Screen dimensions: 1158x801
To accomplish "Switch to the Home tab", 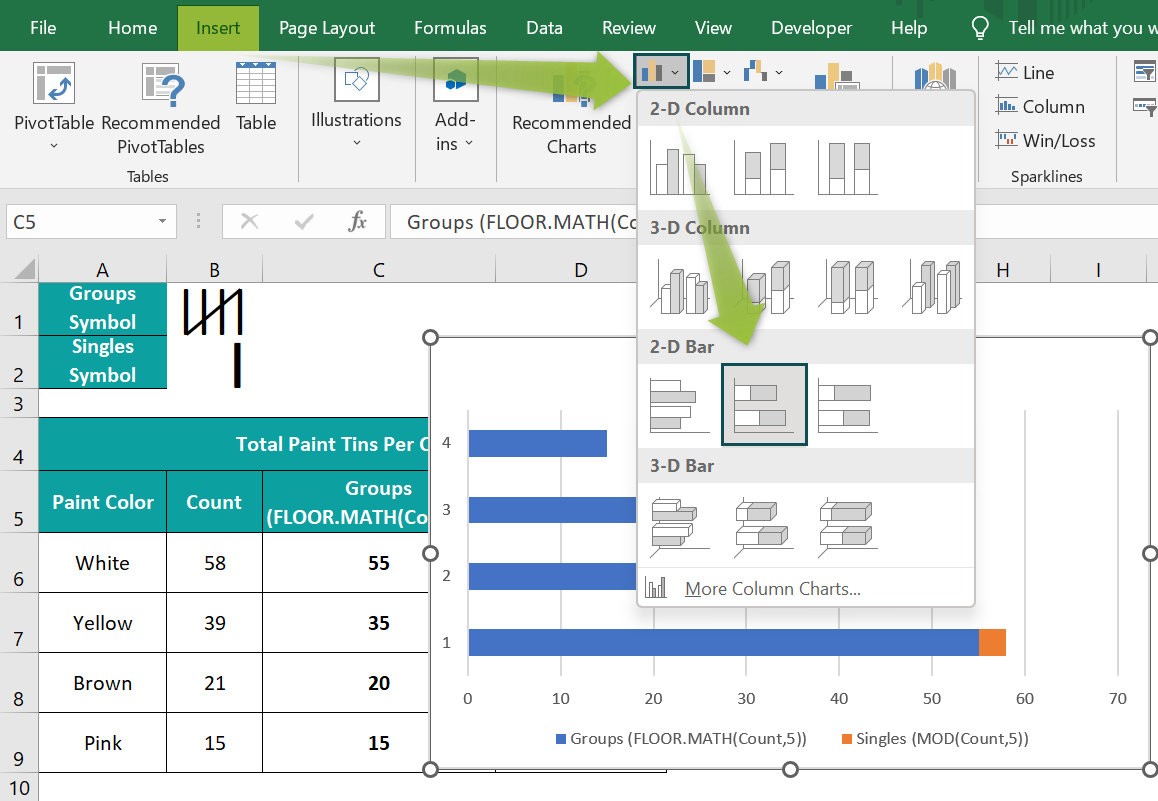I will click(132, 28).
